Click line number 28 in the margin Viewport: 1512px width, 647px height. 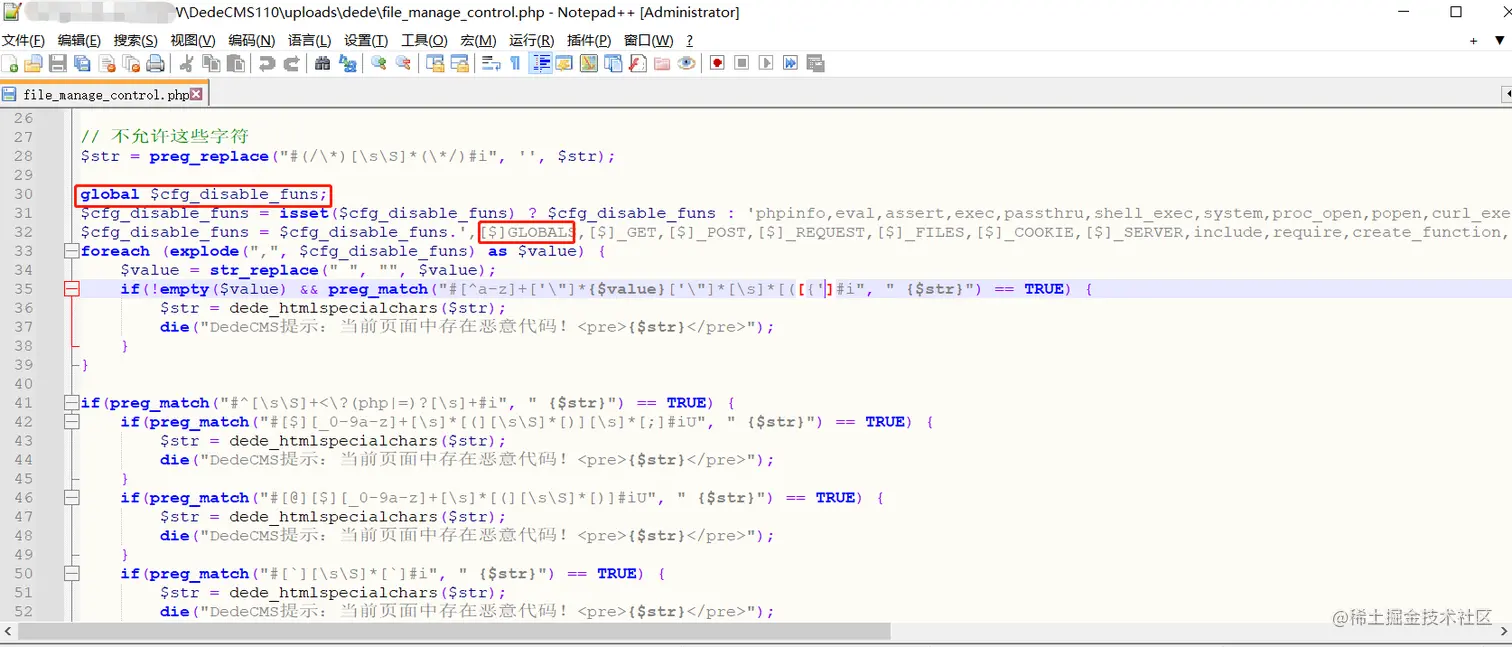tap(23, 156)
